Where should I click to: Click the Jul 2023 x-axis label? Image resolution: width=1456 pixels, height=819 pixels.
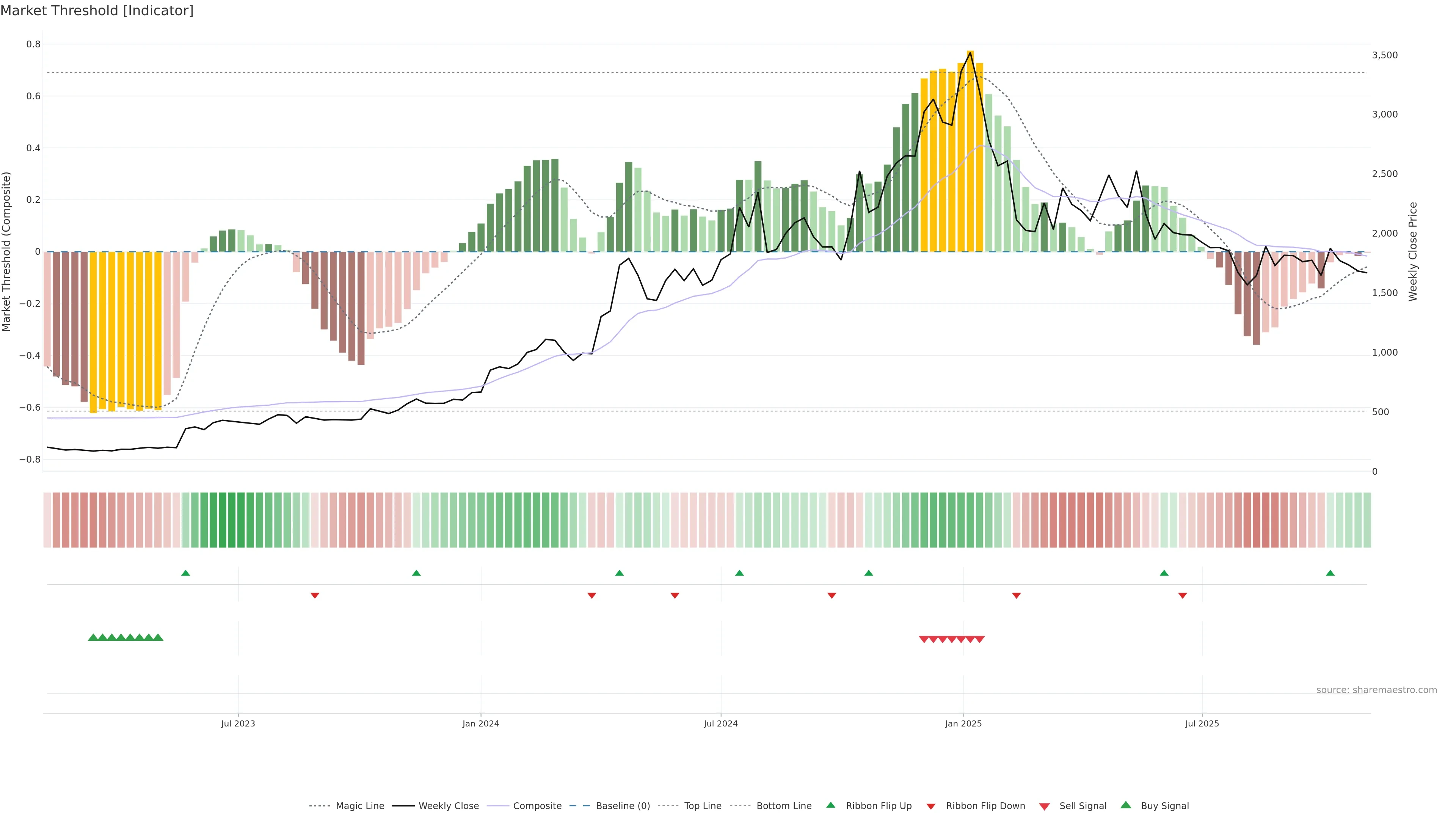point(238,723)
